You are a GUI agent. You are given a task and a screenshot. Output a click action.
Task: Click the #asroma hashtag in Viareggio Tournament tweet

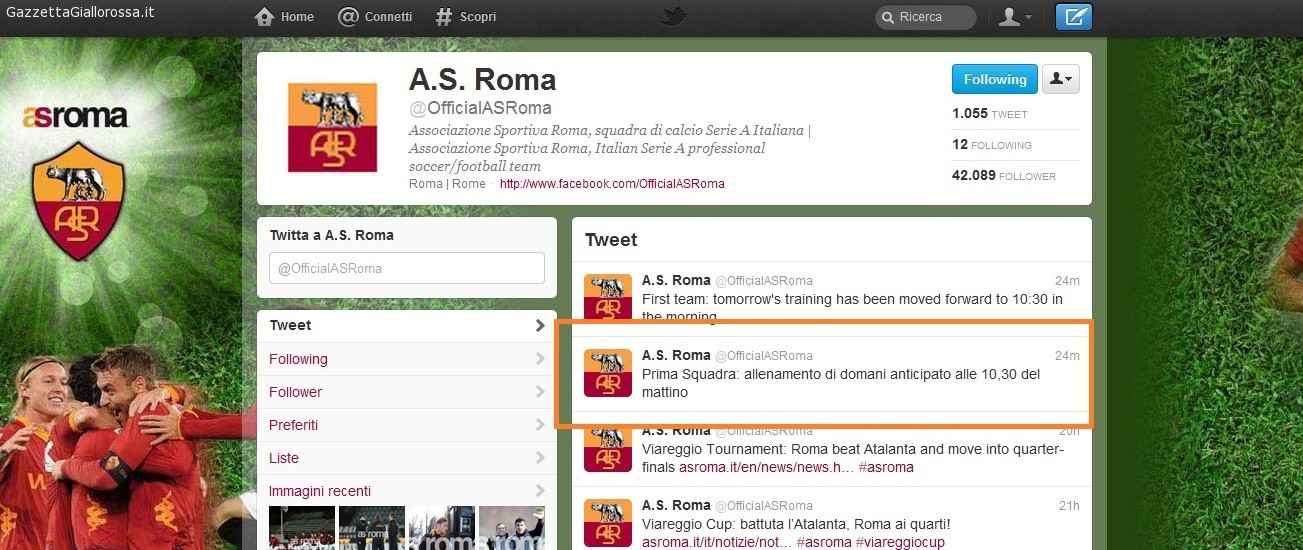point(886,467)
